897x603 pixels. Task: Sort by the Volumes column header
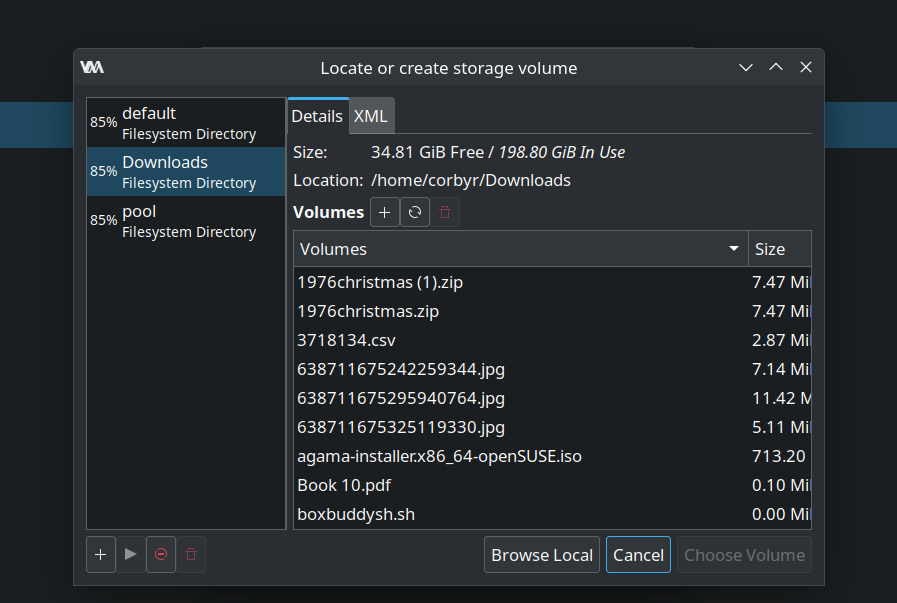(x=521, y=249)
